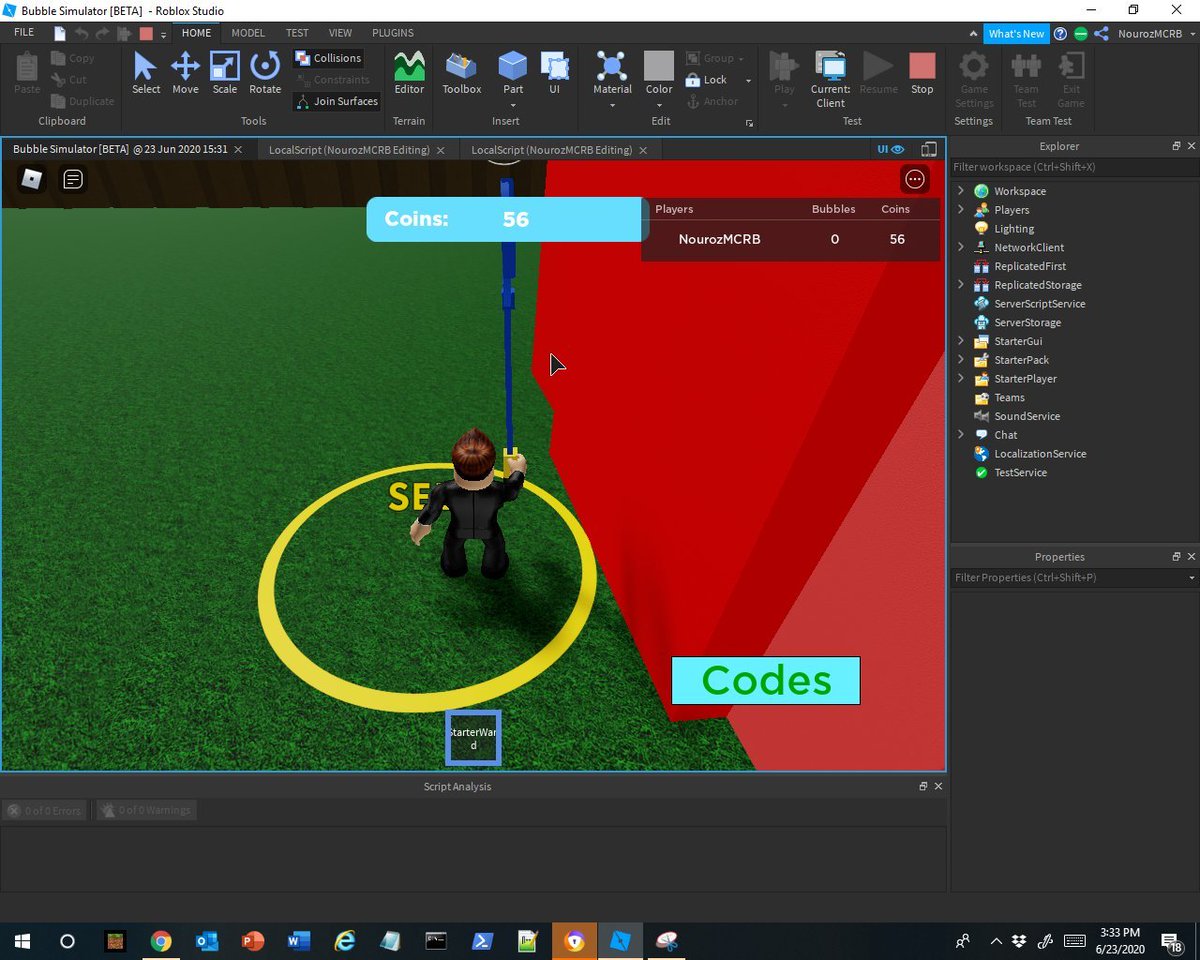
Task: Open the Color dropdown arrow
Action: 659,104
